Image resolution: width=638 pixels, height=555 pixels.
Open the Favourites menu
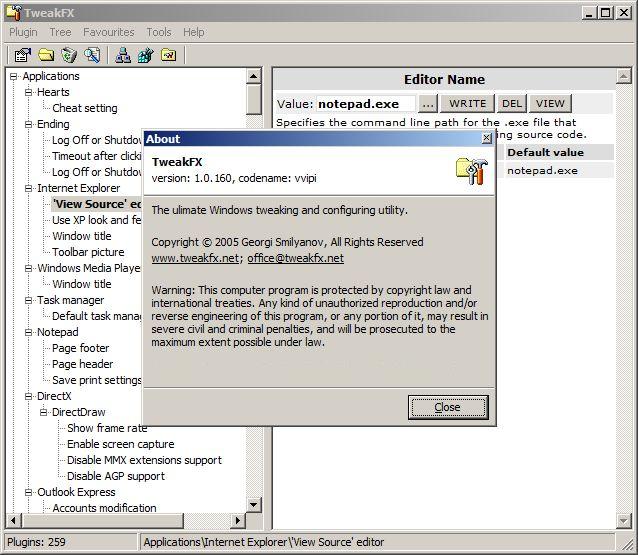point(109,32)
